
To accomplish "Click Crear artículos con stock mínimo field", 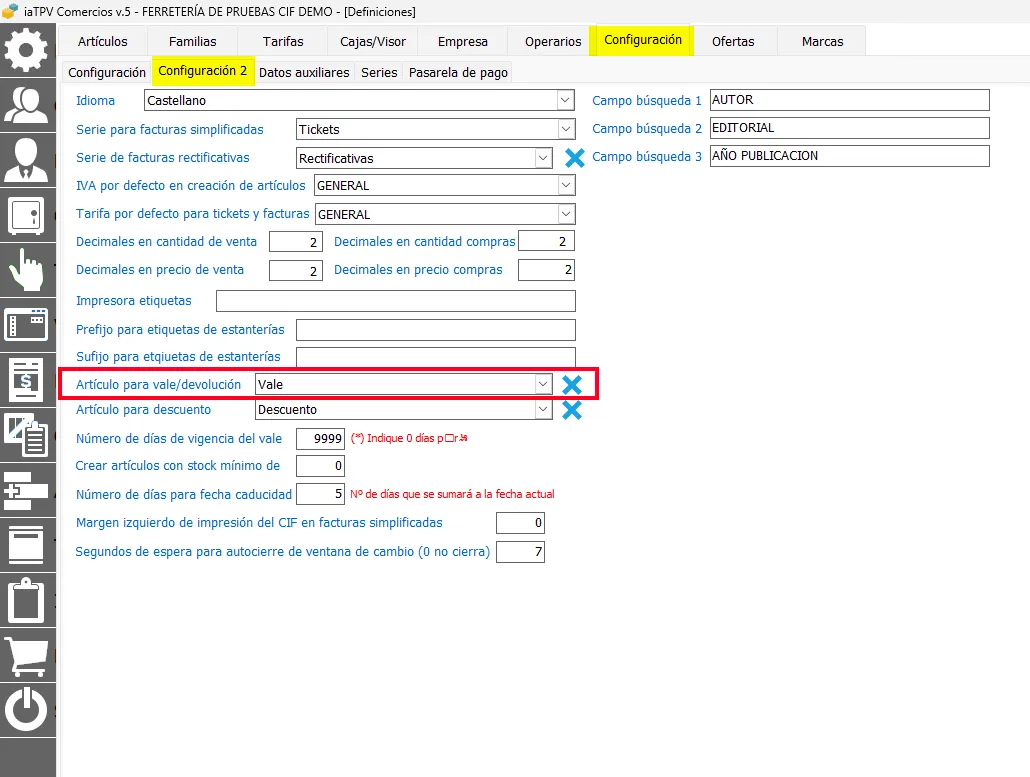I will [x=321, y=466].
